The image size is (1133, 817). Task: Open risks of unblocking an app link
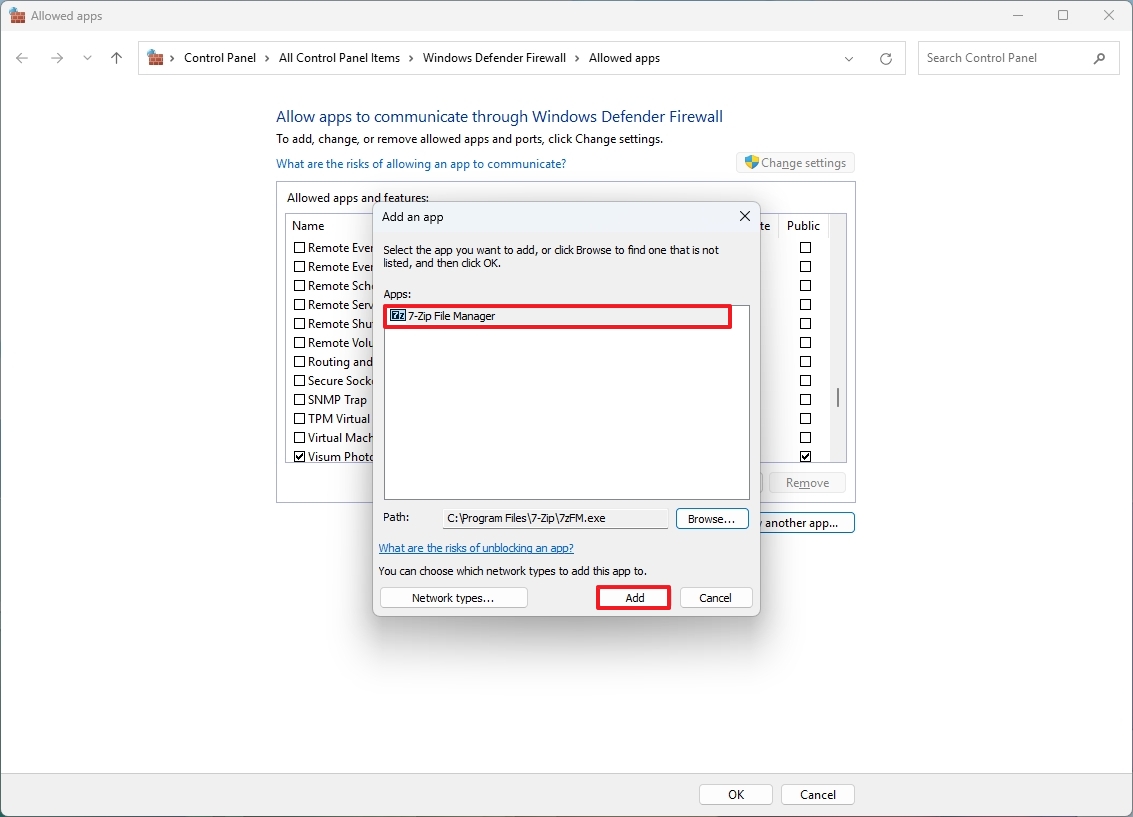(x=476, y=548)
